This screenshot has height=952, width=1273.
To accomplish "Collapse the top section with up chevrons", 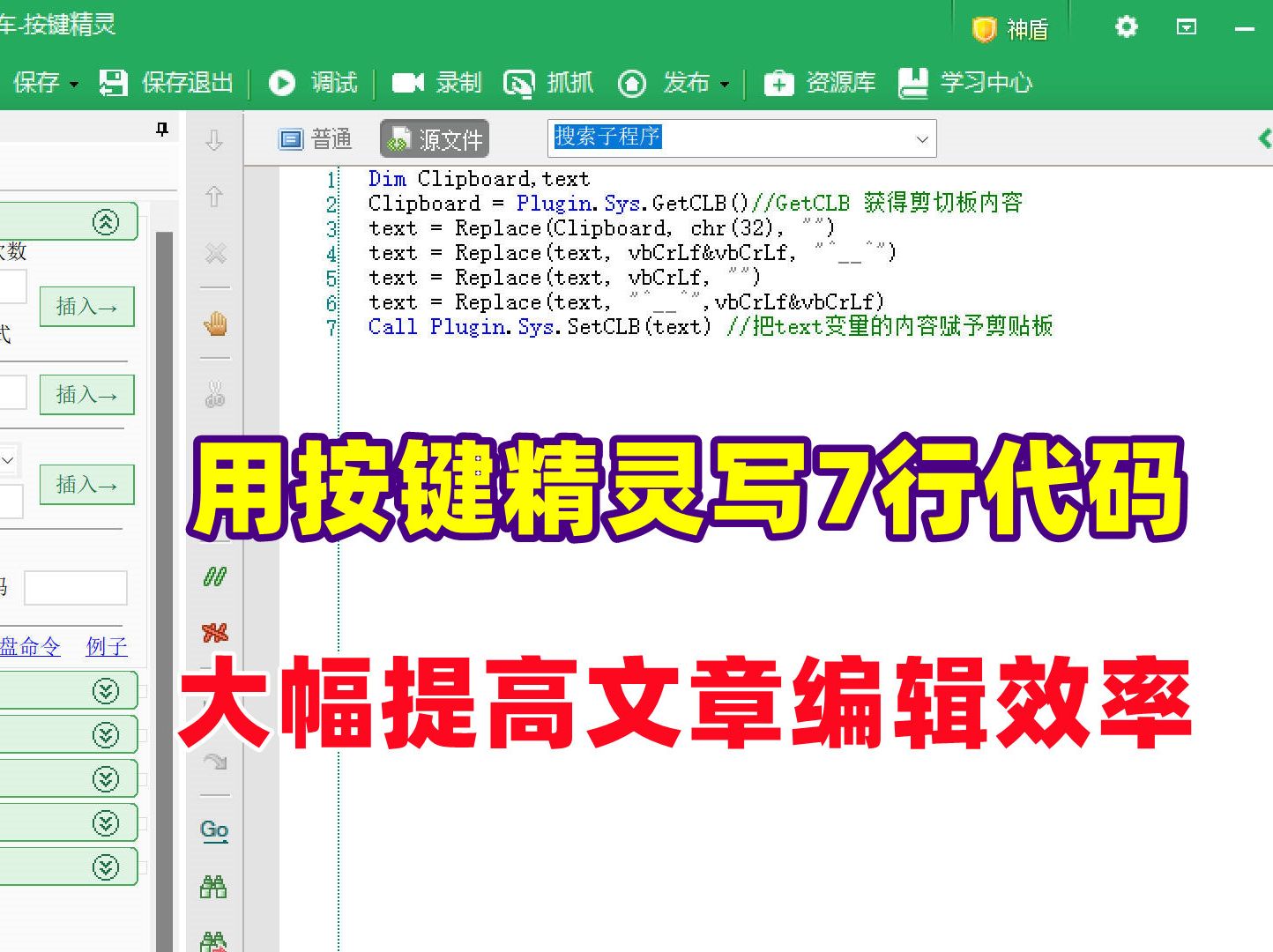I will point(106,222).
